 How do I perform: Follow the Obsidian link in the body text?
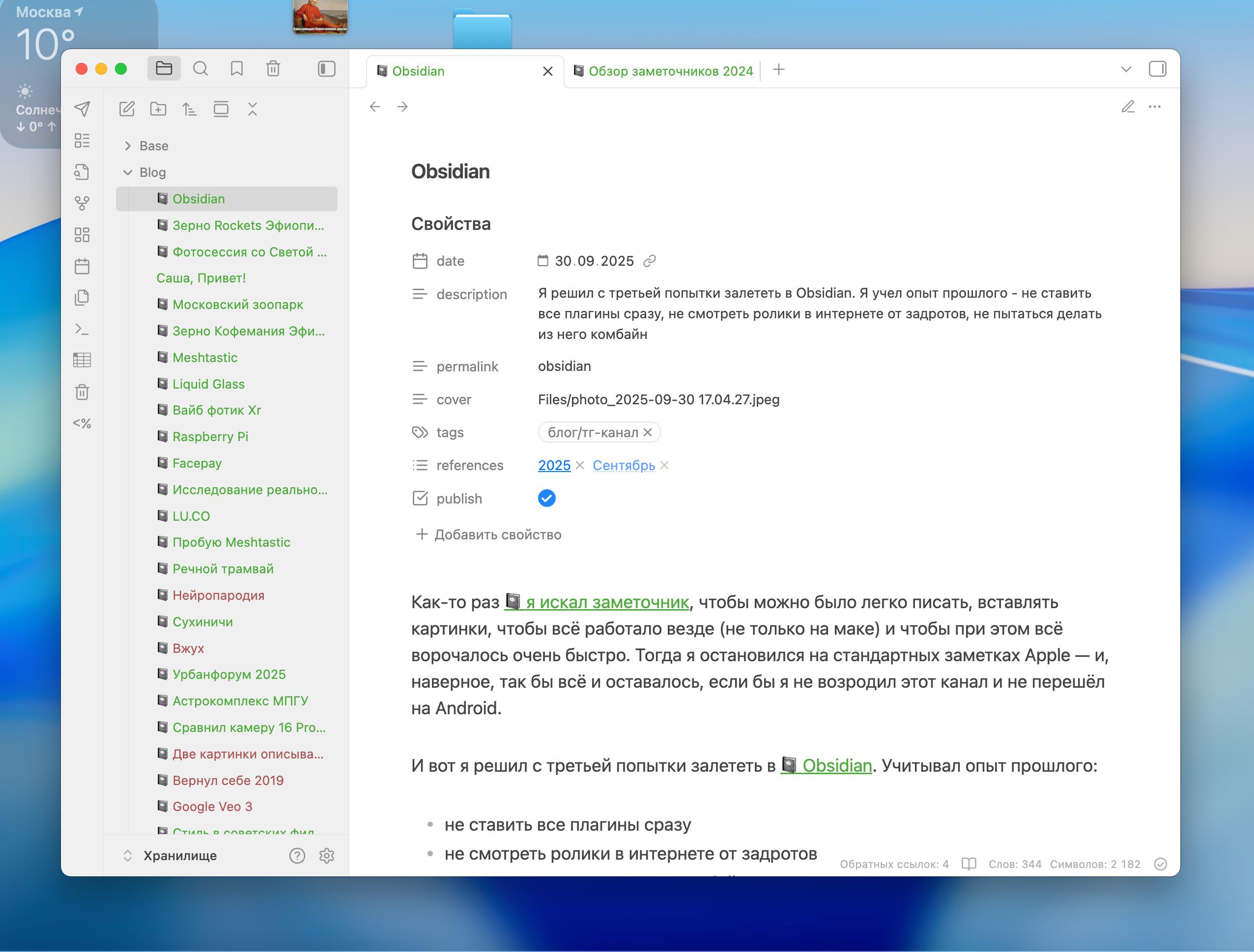[826, 765]
